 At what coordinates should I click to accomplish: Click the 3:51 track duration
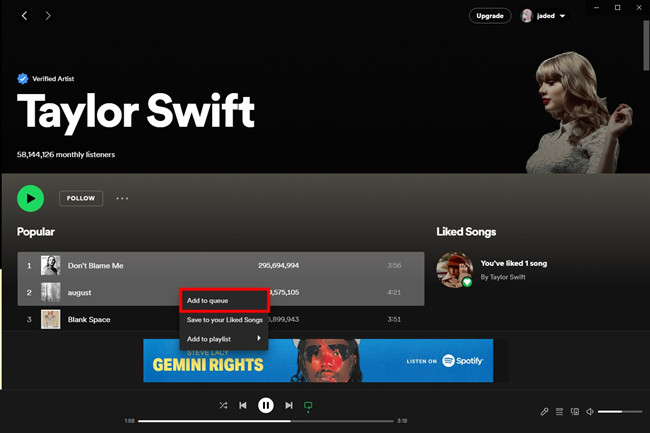[x=394, y=319]
